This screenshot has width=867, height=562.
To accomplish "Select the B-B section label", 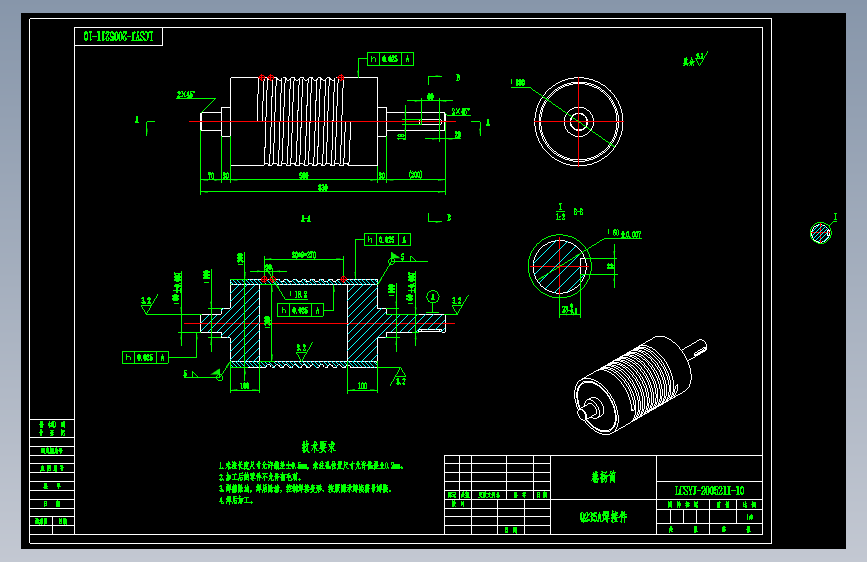I will tap(578, 212).
